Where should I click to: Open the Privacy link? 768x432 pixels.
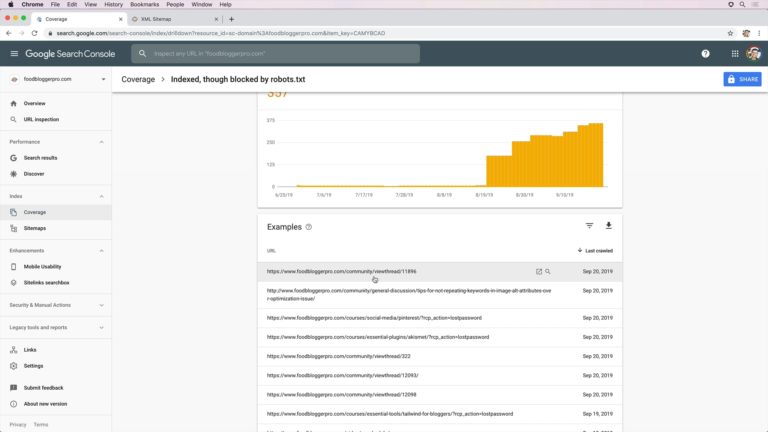click(x=18, y=425)
